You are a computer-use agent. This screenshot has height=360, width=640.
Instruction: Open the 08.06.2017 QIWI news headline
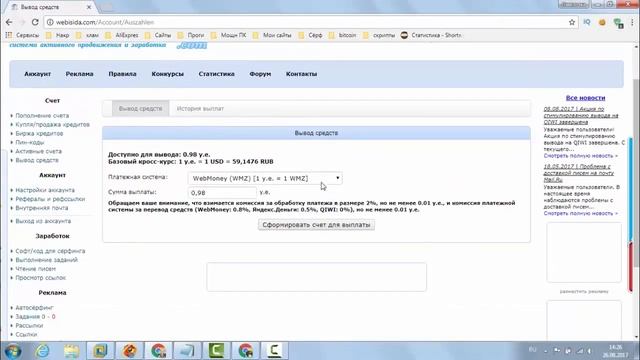pos(581,116)
